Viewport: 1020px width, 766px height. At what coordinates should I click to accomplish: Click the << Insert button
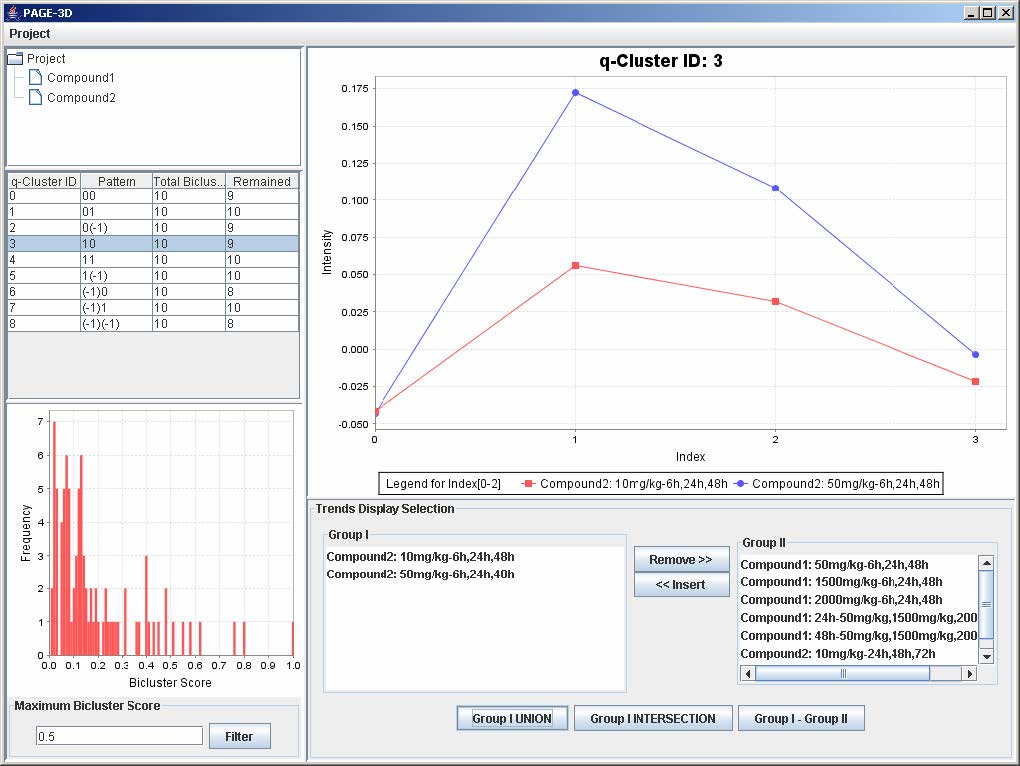(x=681, y=585)
